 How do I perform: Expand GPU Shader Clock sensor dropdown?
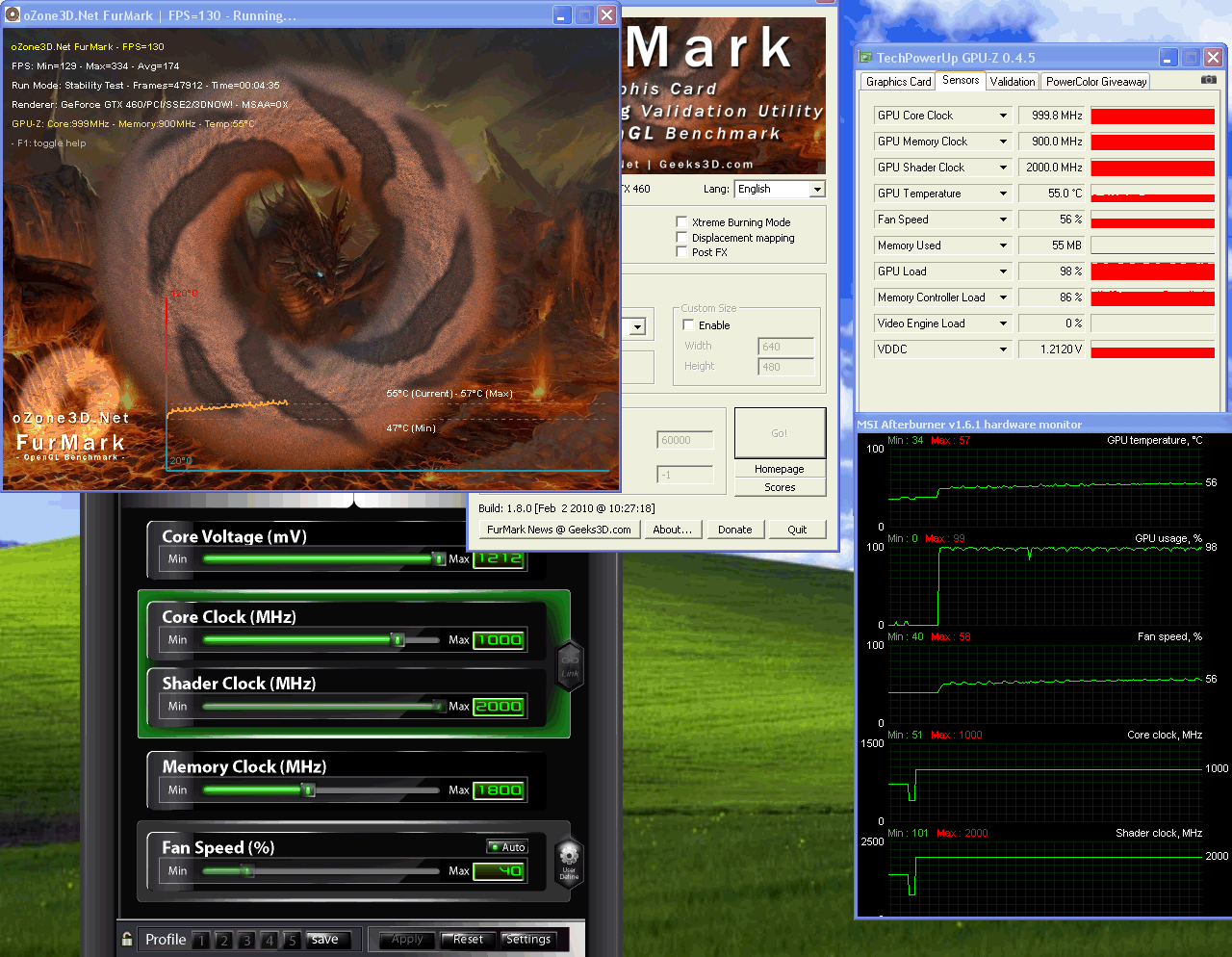coord(1003,168)
